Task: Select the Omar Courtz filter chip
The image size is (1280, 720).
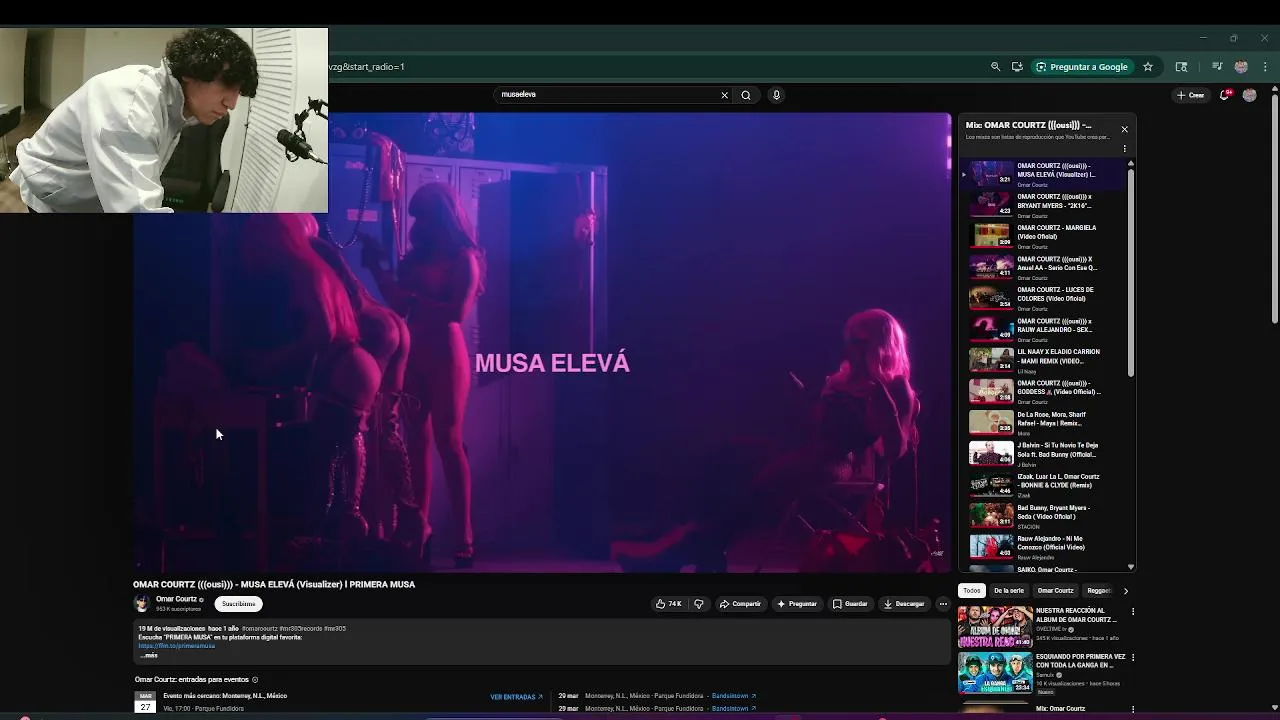Action: point(1055,591)
